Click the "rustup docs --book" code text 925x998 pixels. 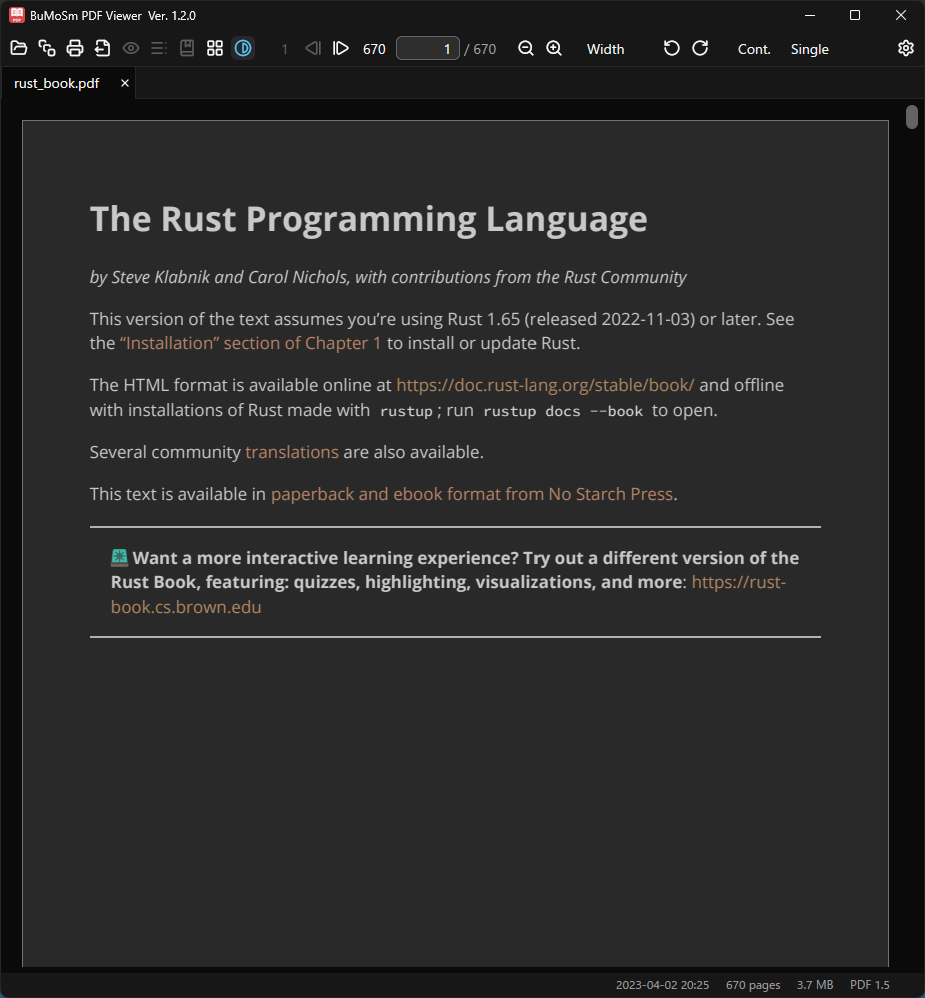point(563,411)
